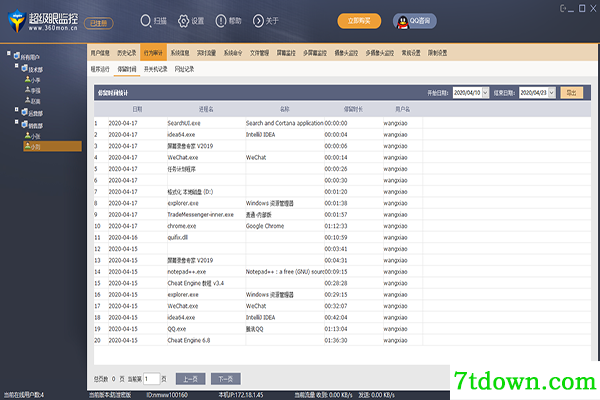Click the QQ penguin icon in QQ咨询

coord(402,22)
